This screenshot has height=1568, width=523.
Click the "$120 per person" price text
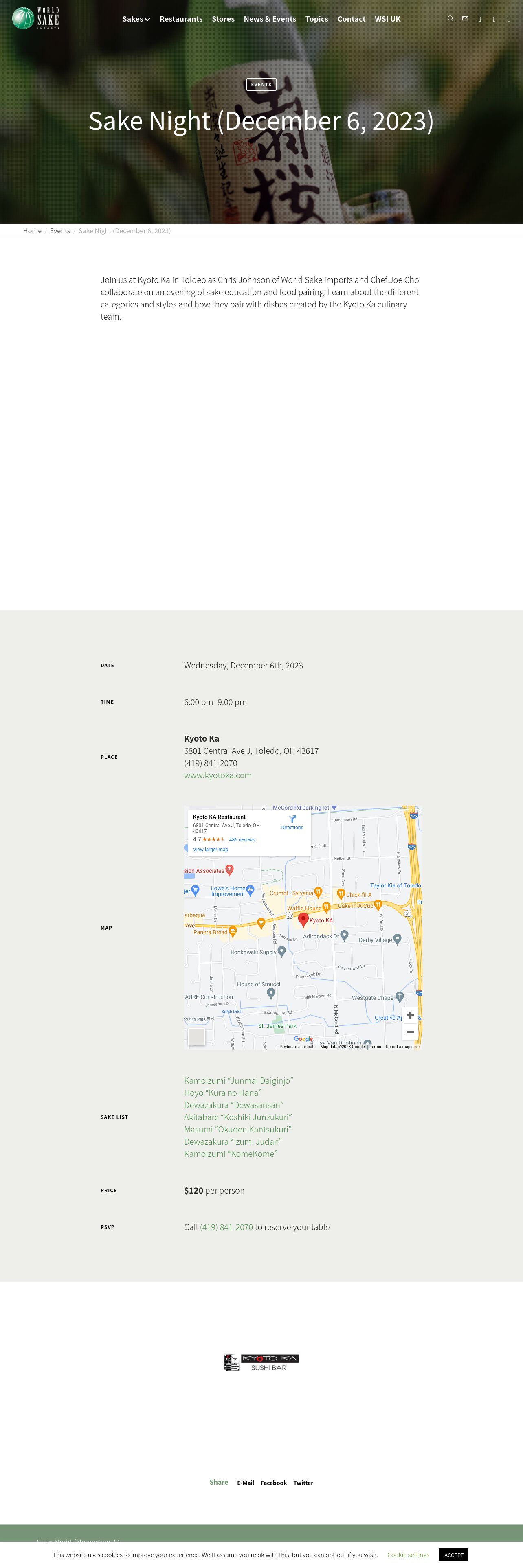coord(214,1190)
